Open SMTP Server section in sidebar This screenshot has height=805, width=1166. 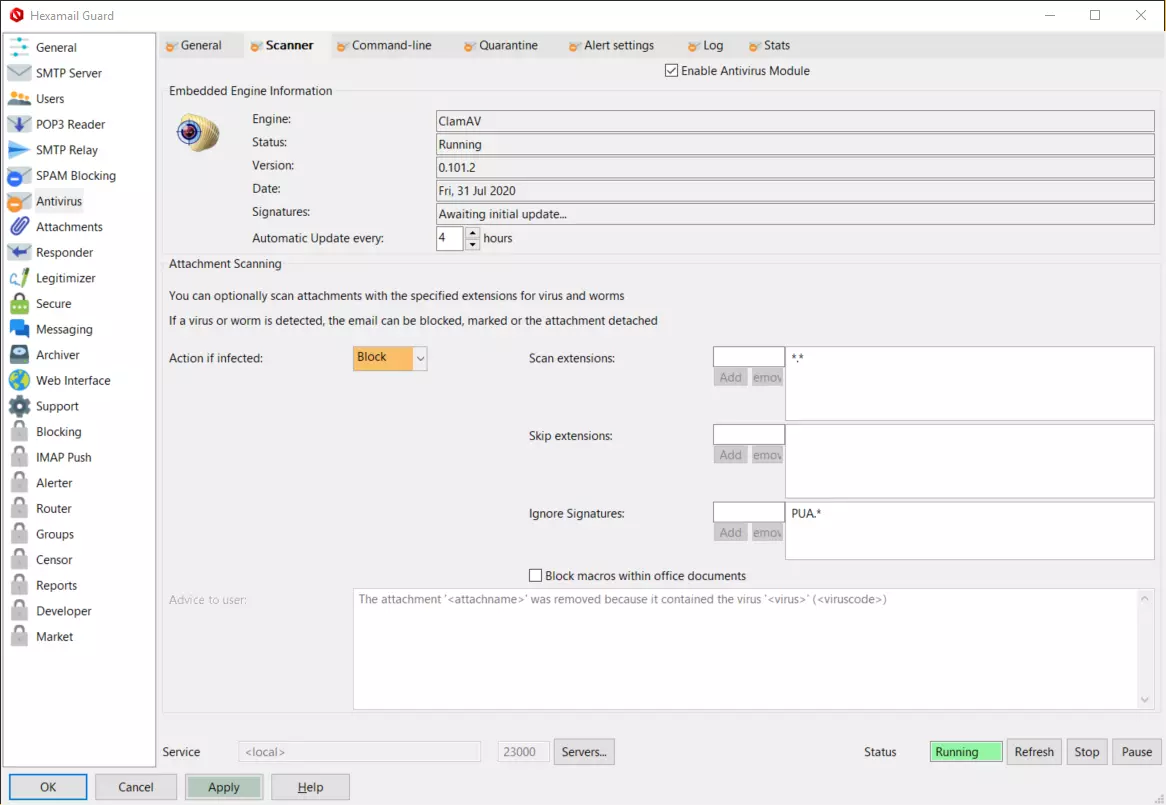point(68,73)
